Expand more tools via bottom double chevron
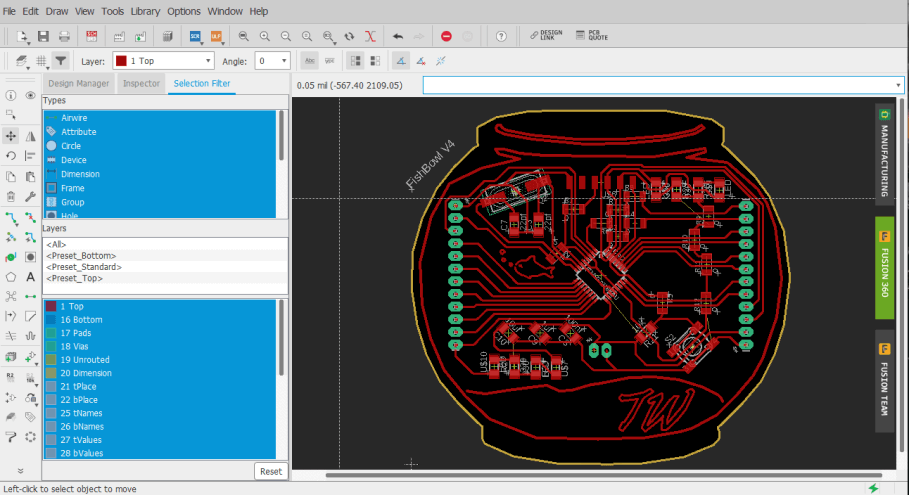Screen dimensions: 909x495 click(x=20, y=470)
